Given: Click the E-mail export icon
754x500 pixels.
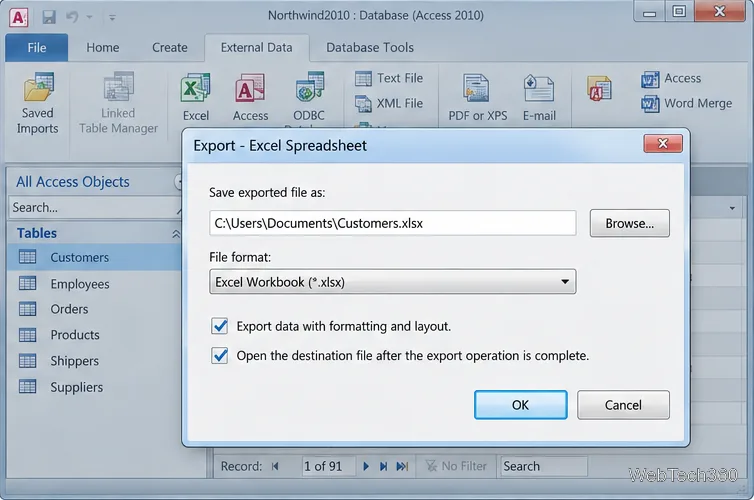Looking at the screenshot, I should [539, 98].
